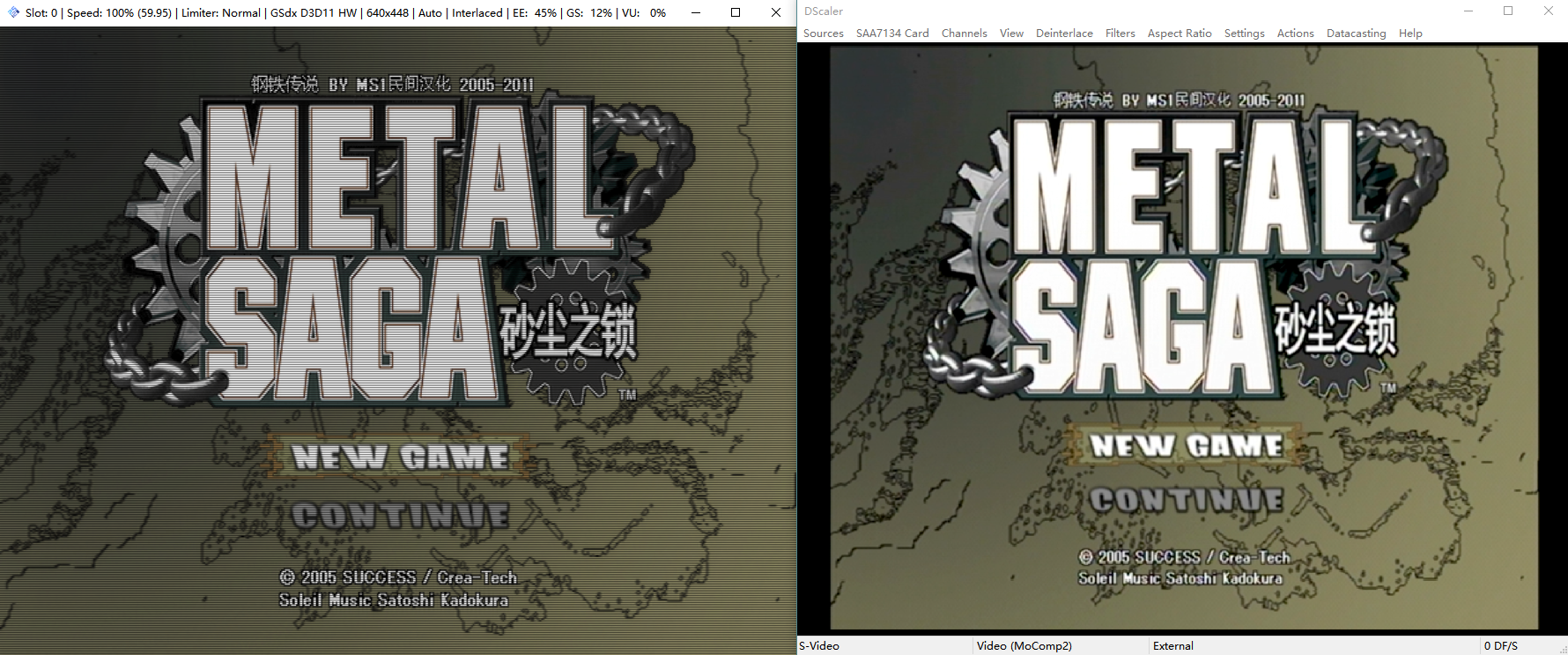Select NEW GAME in the emulator window
Image resolution: width=1568 pixels, height=655 pixels.
pos(401,457)
